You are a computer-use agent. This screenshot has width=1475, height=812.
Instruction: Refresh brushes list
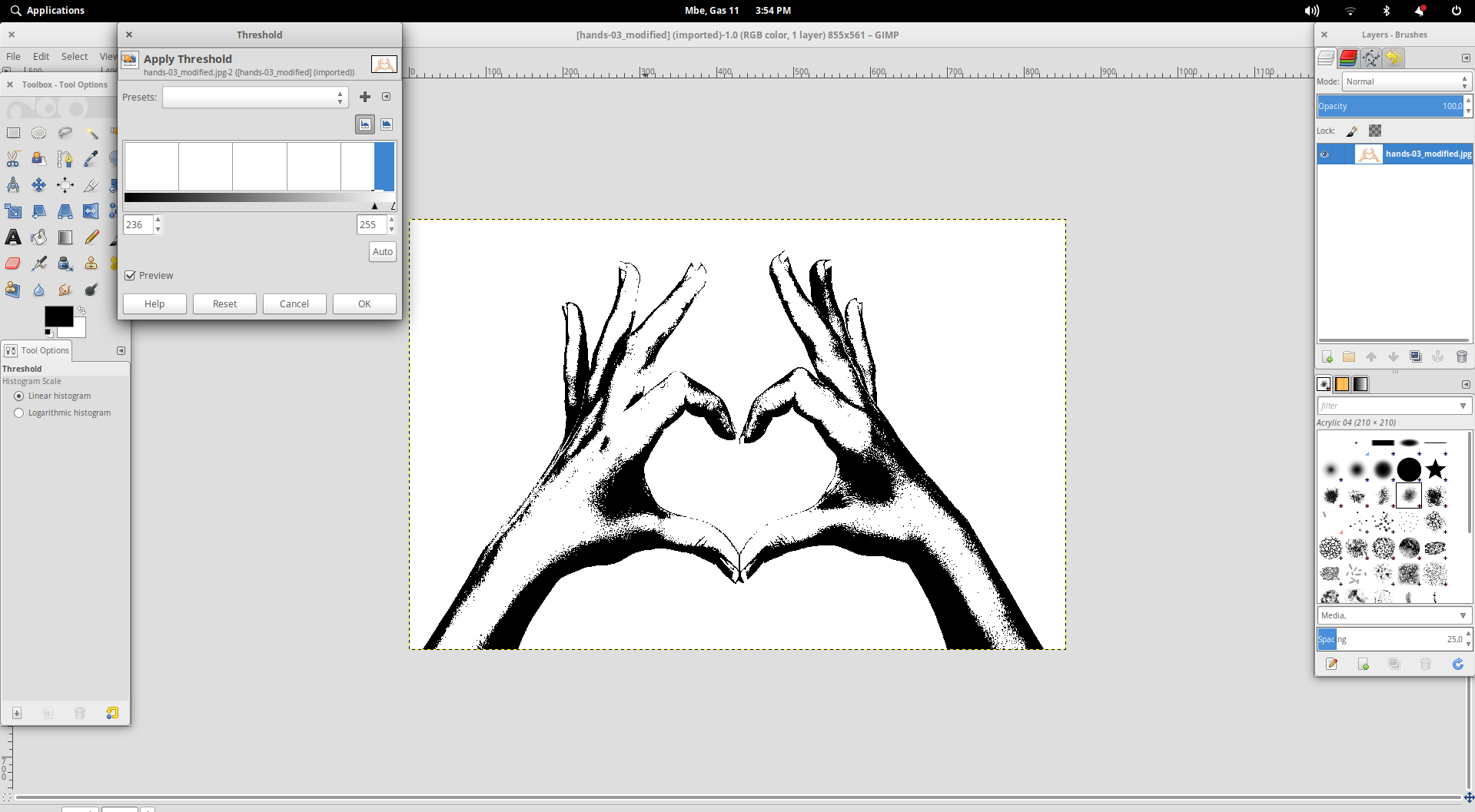[x=1458, y=664]
